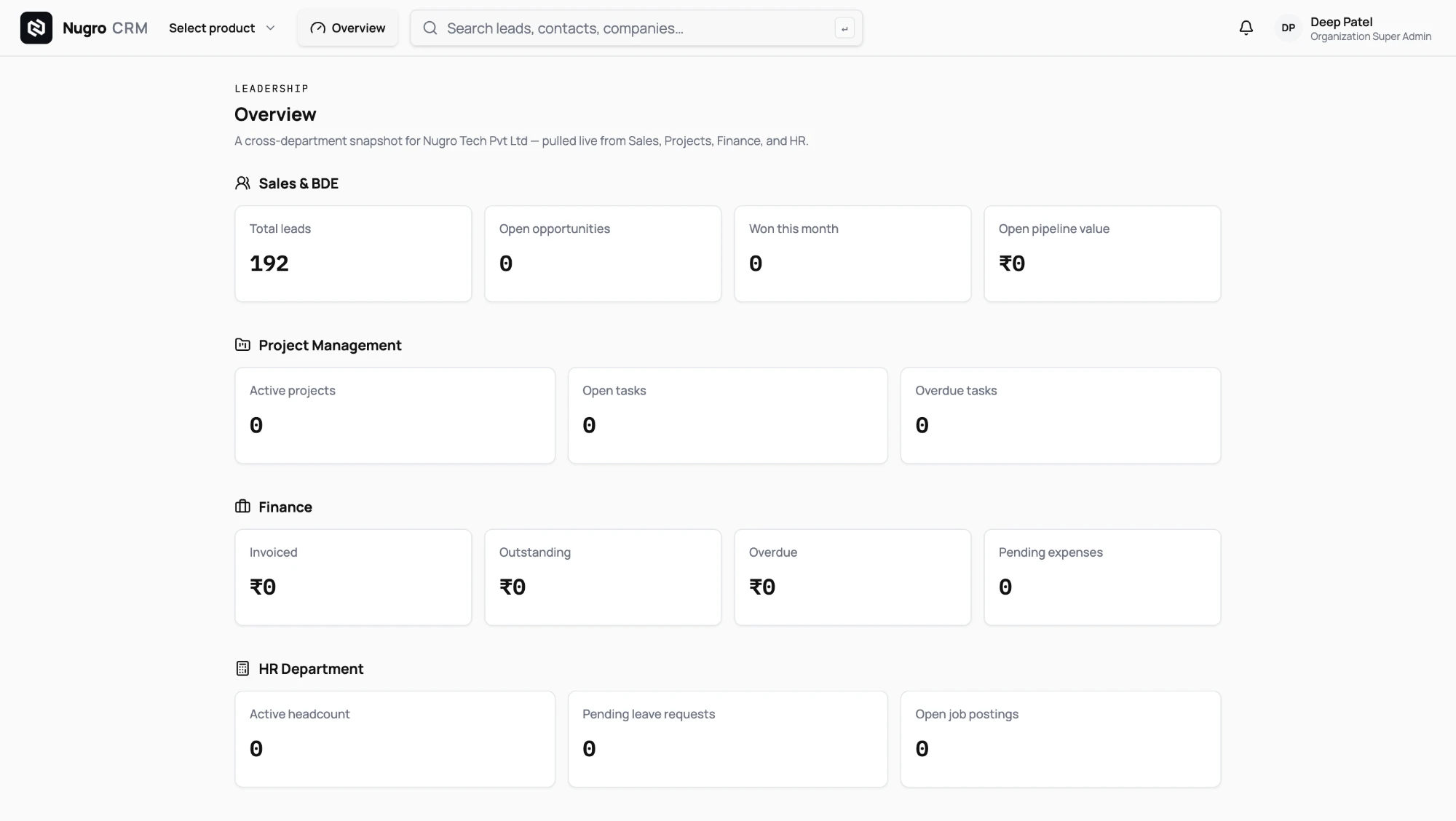Select the Open tasks card

[x=727, y=416]
